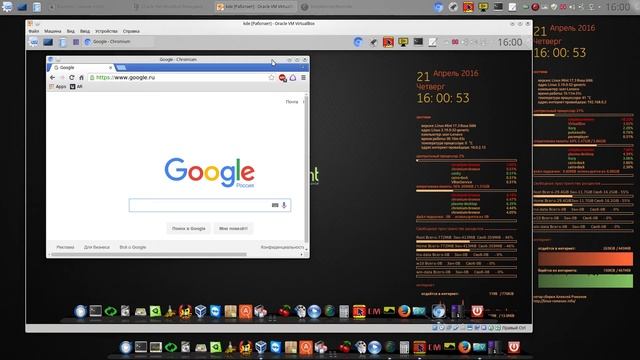
Task: Open the "Машина" menu in VirtualBox
Action: (53, 31)
